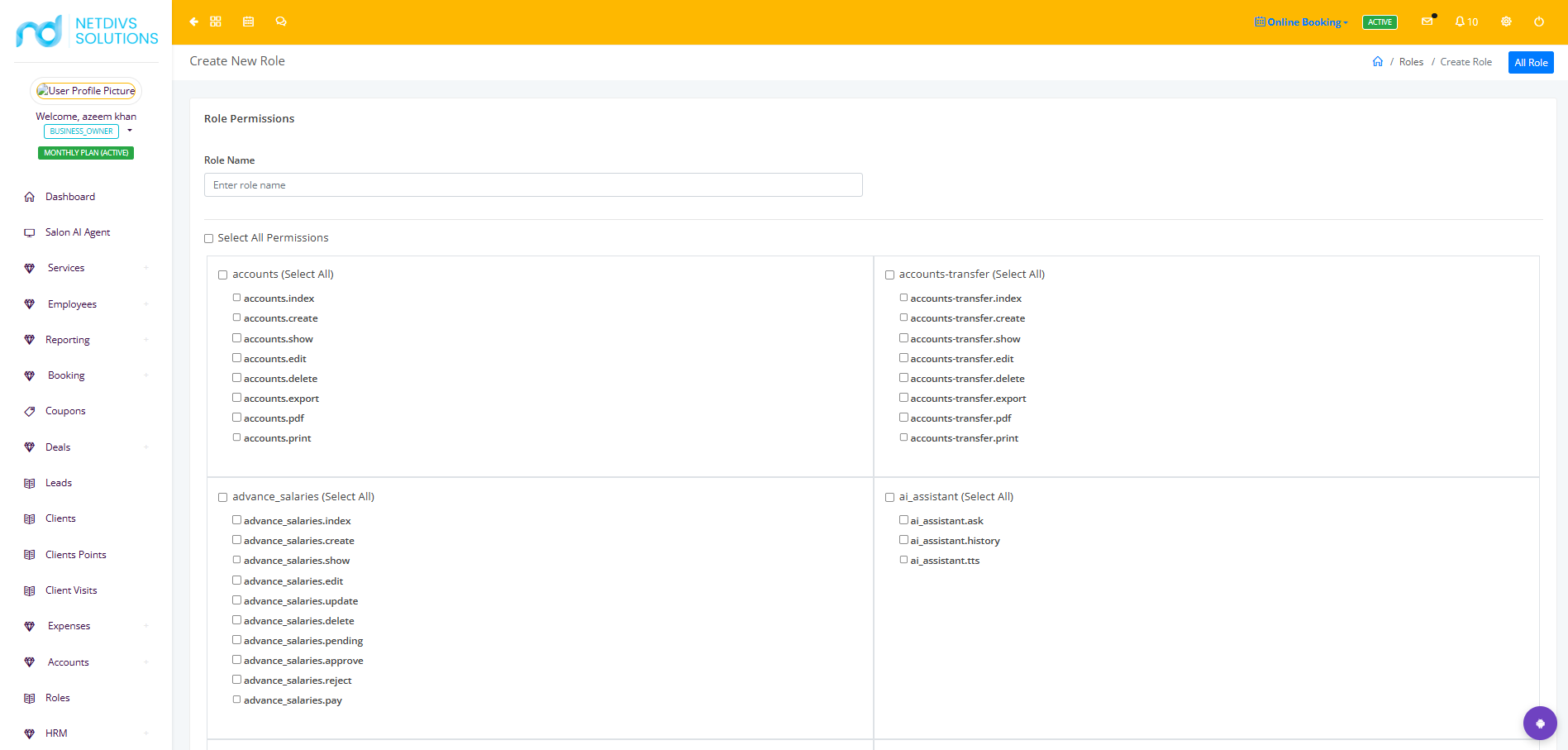Open the BUSINESS_OWNER role dropdown arrow
The image size is (1568, 750).
pyautogui.click(x=130, y=131)
